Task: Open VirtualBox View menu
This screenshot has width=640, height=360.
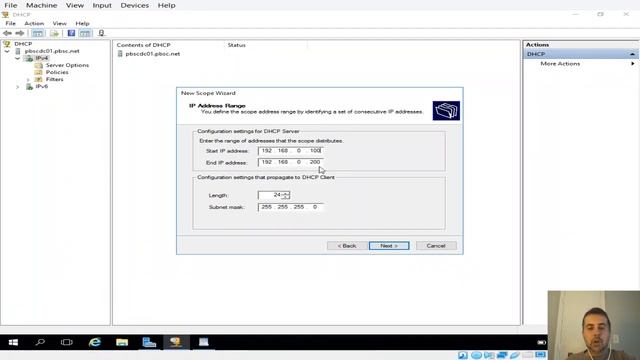Action: (x=75, y=5)
